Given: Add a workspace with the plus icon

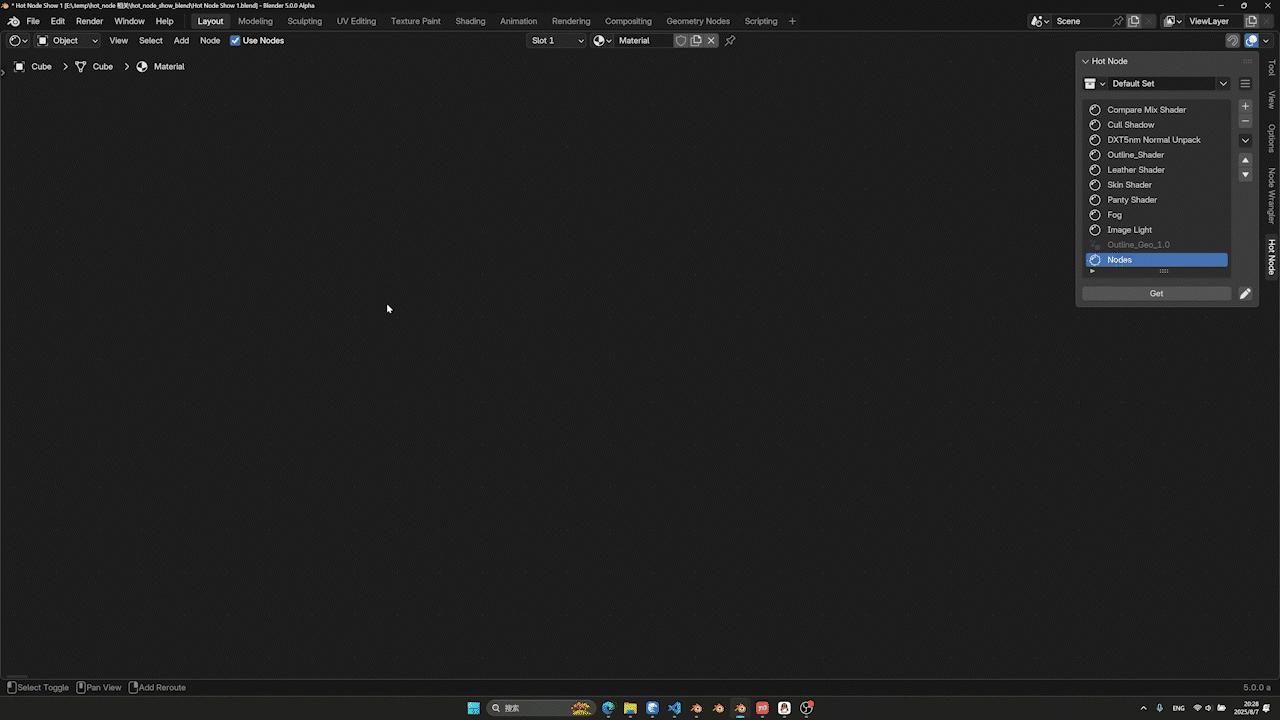Looking at the screenshot, I should [x=792, y=21].
